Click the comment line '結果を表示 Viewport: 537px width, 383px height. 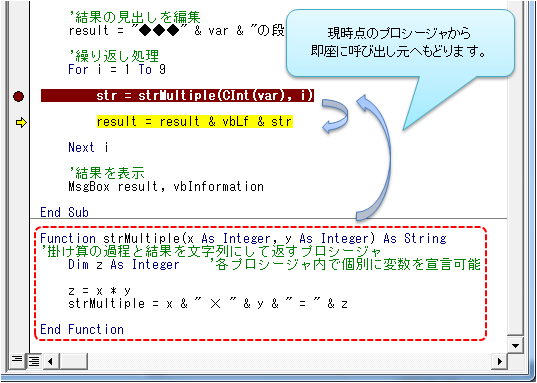106,173
